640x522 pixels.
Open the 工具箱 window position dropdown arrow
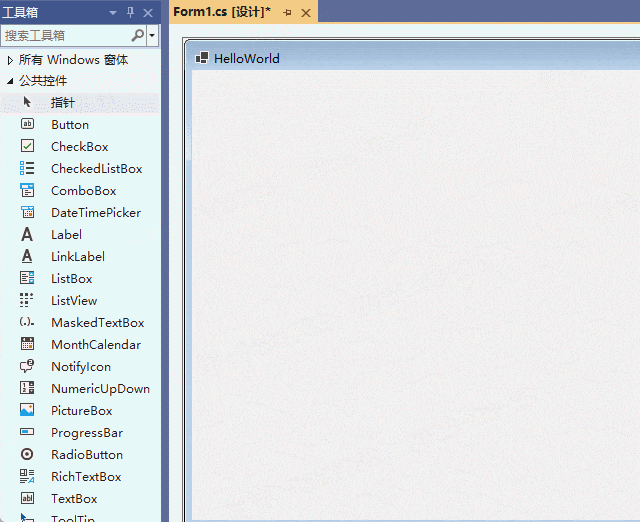pos(112,13)
